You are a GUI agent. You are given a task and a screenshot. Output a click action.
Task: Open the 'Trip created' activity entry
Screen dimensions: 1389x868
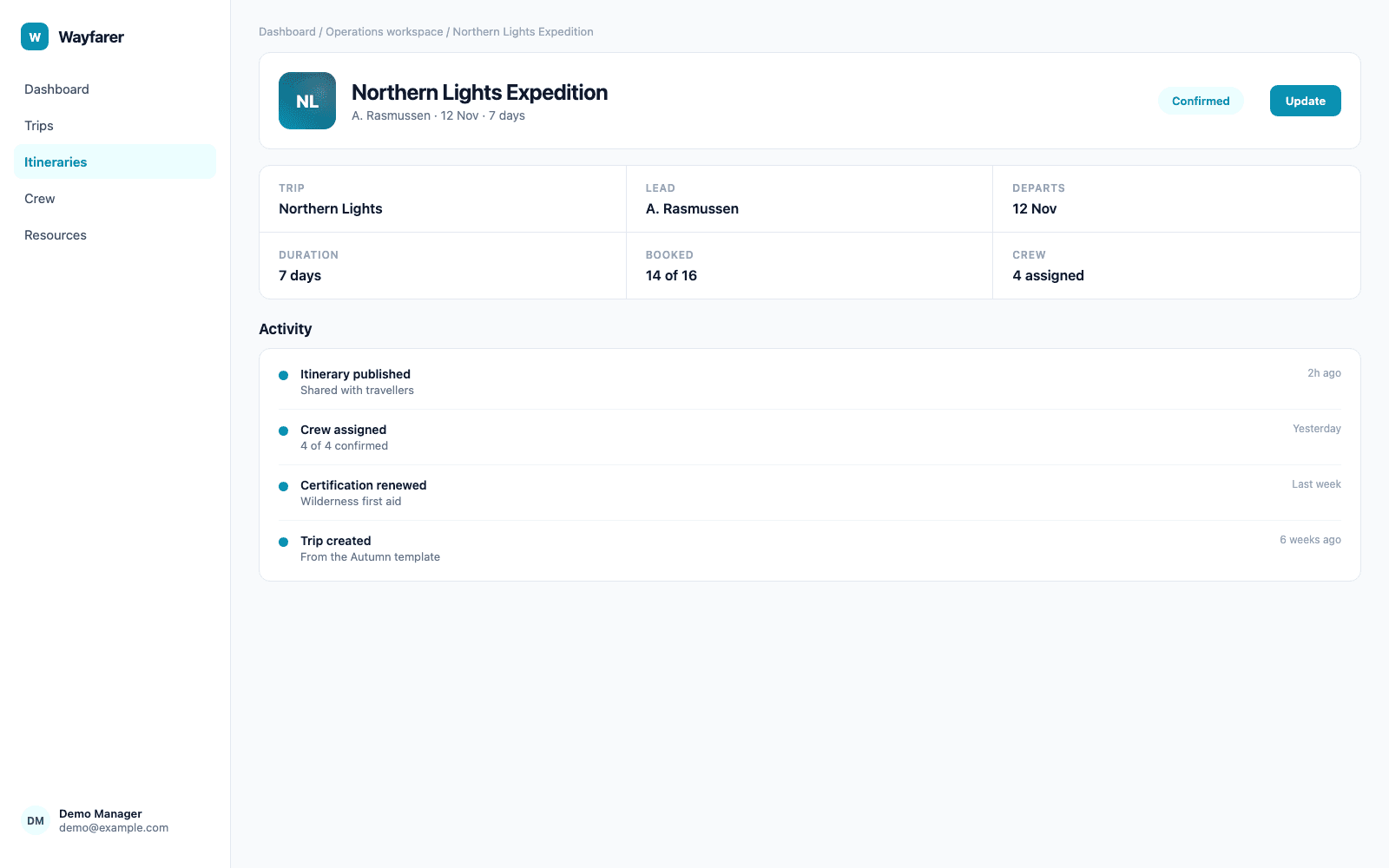[x=810, y=549]
